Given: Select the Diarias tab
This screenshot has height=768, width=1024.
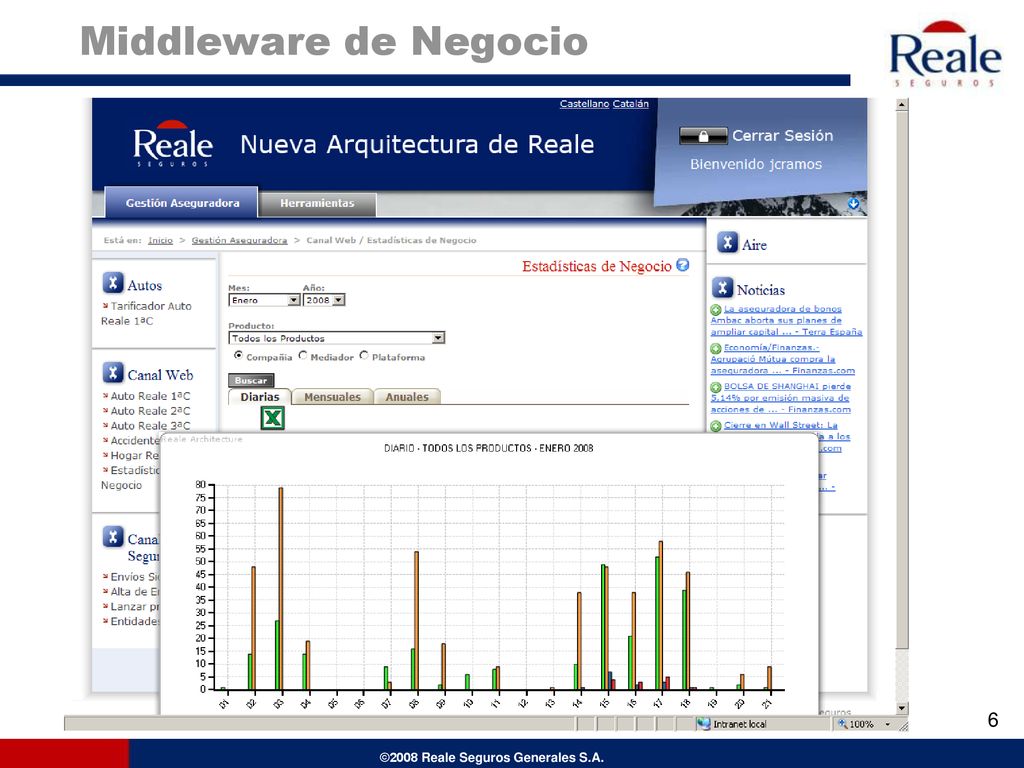Looking at the screenshot, I should 260,397.
